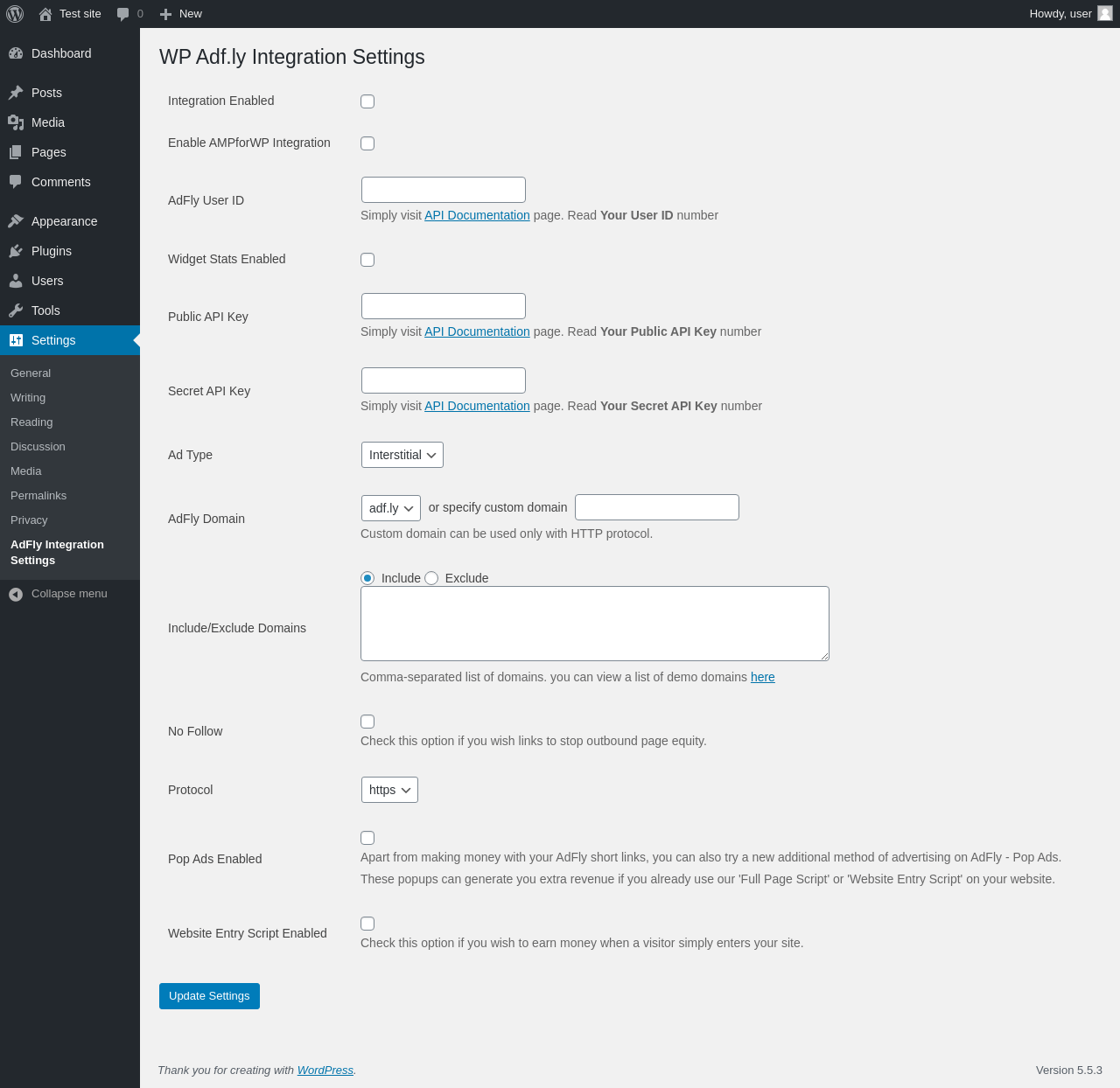Click the Pages icon in sidebar
Screen dimensions: 1120x1088
[x=16, y=152]
